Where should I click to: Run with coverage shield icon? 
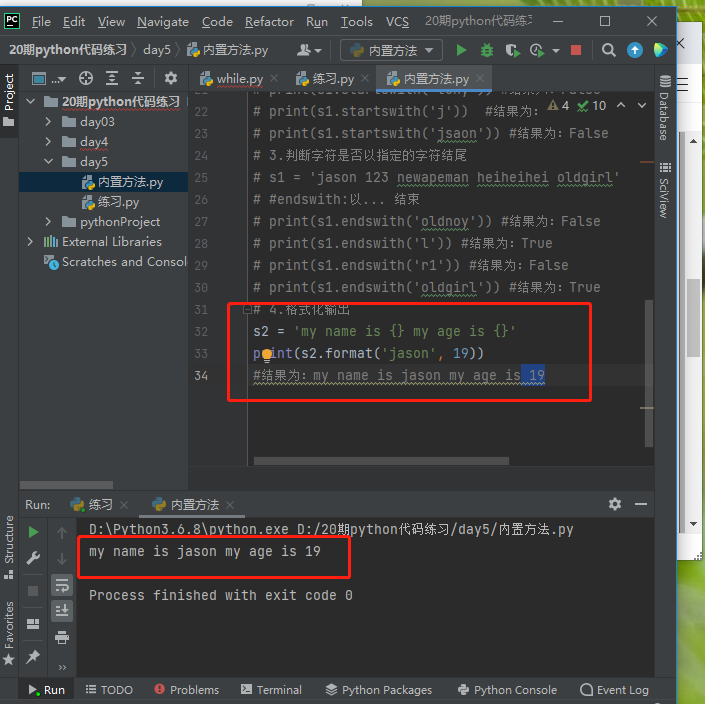tap(512, 50)
